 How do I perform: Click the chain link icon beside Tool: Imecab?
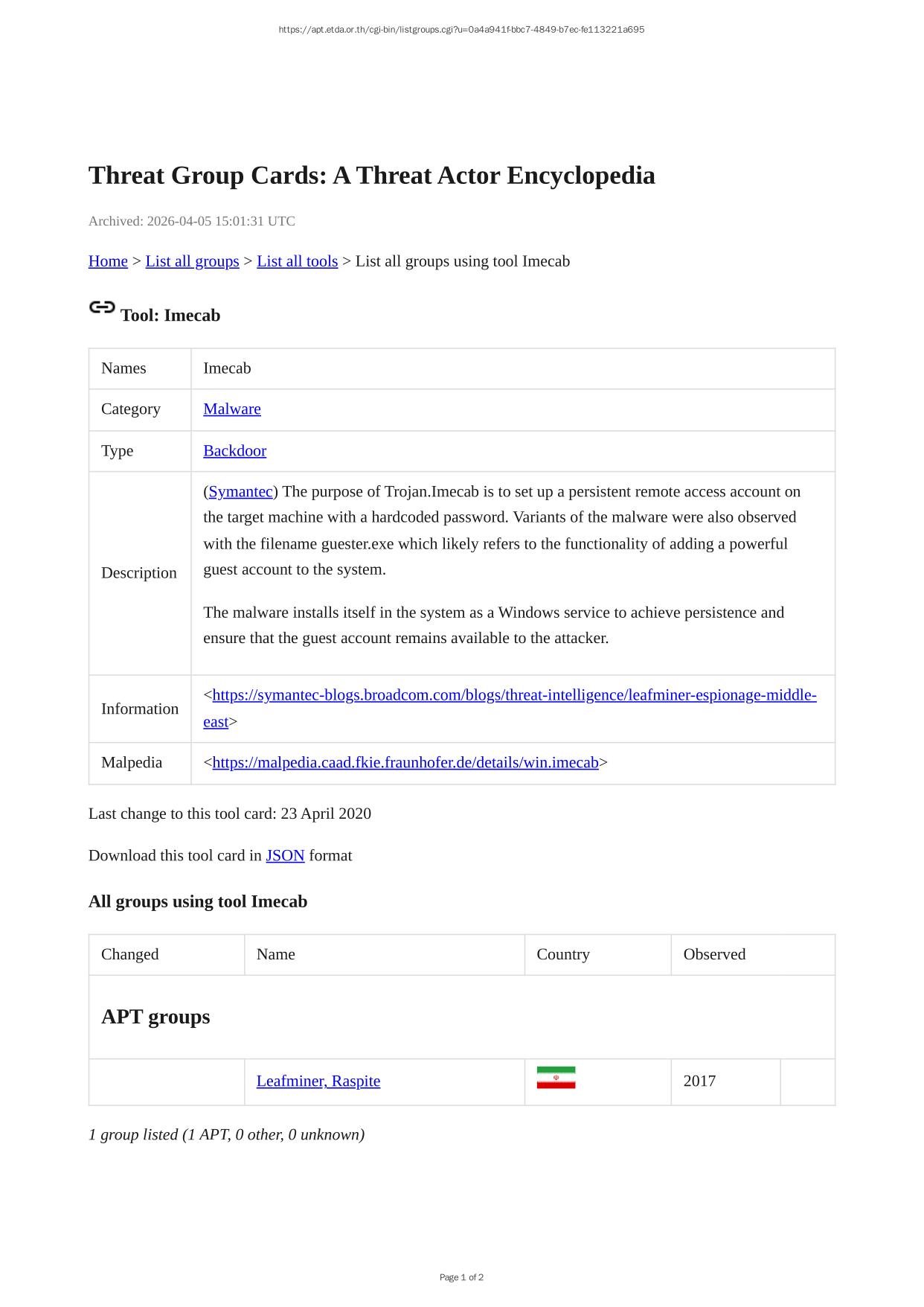[x=102, y=307]
